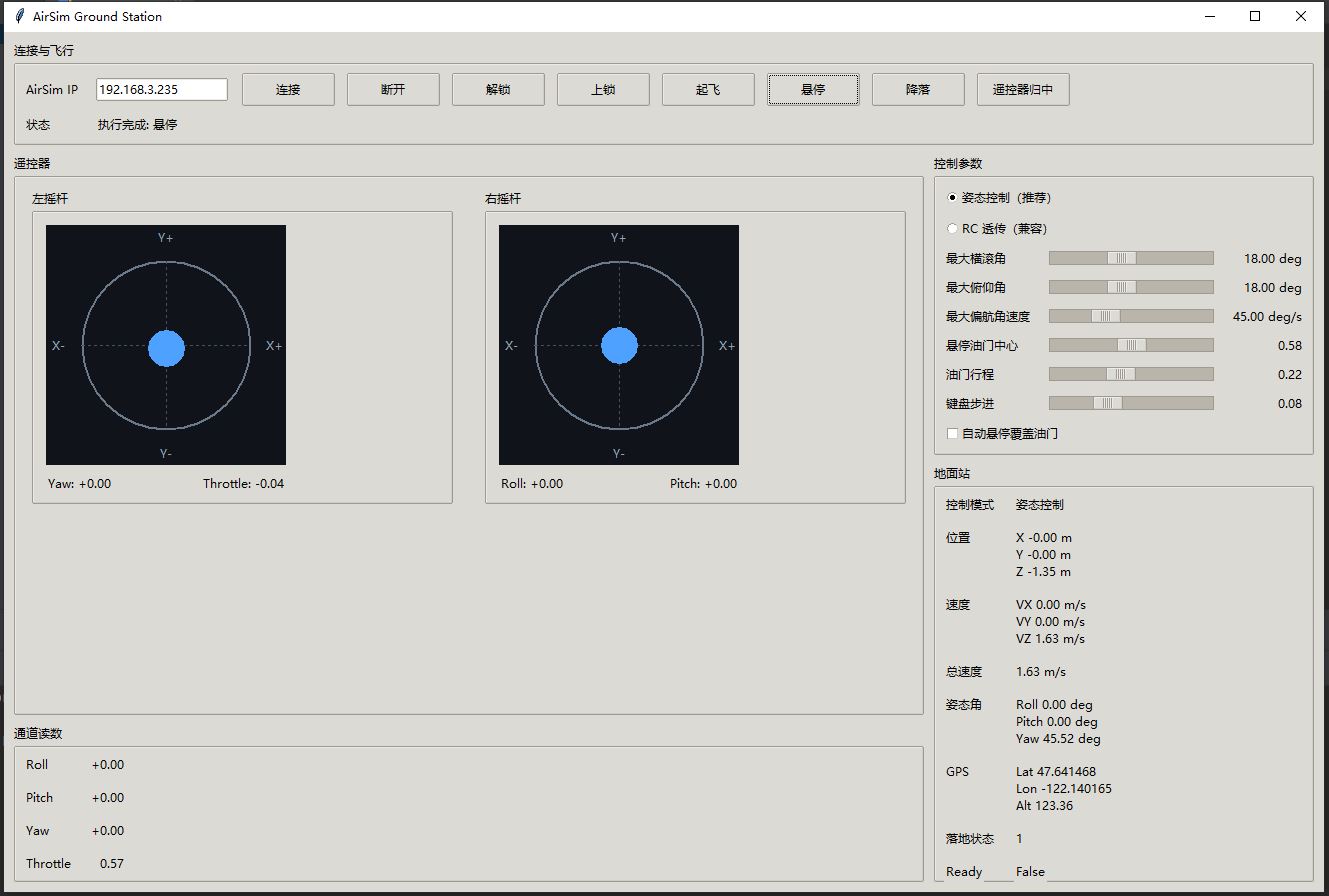This screenshot has height=896, width=1329.
Task: Click the Yaw: +0.00 readout under left stick
Action: click(x=80, y=484)
